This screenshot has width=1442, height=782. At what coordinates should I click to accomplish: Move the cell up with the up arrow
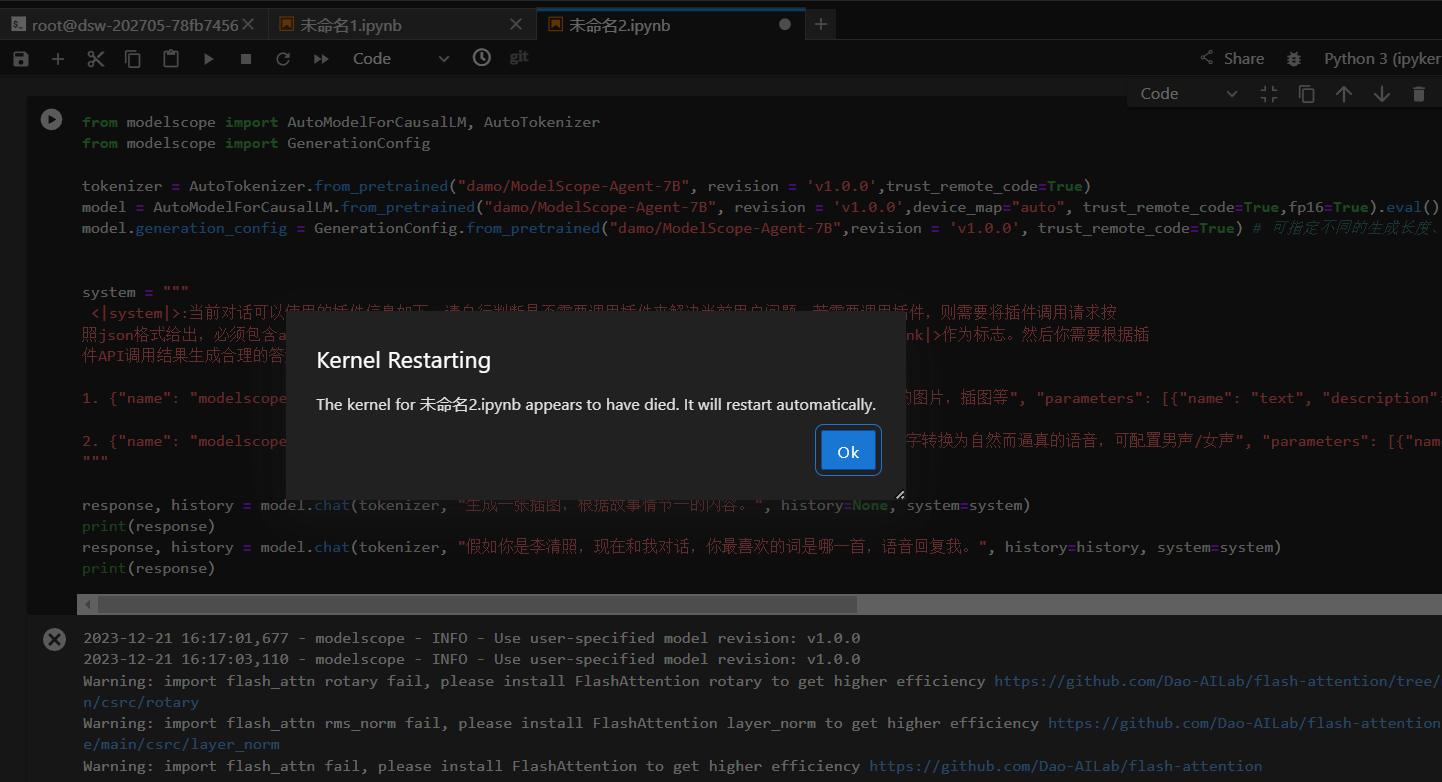pos(1344,94)
